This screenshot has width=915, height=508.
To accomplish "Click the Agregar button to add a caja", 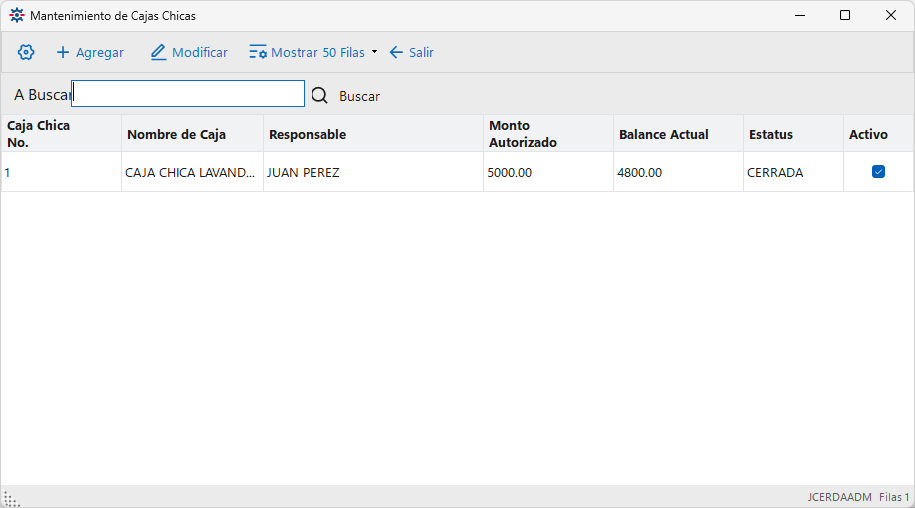I will click(x=90, y=52).
